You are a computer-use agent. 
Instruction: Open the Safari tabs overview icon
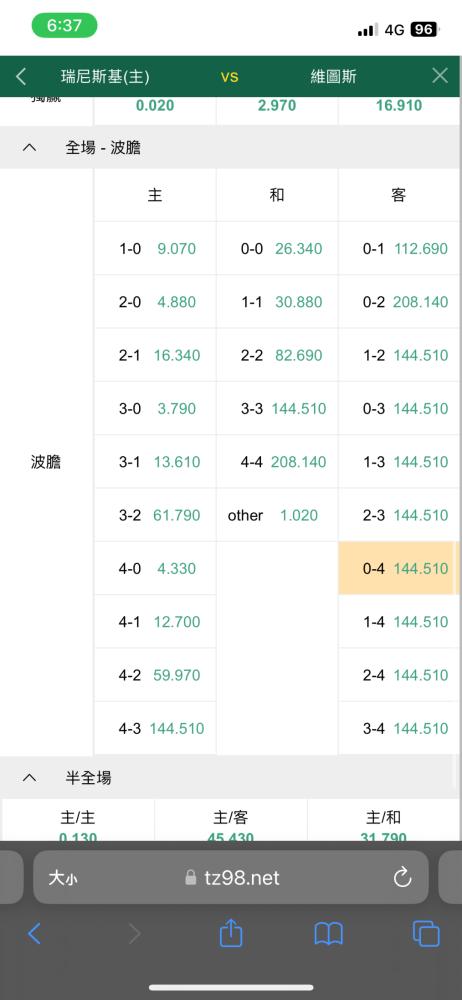(x=426, y=934)
